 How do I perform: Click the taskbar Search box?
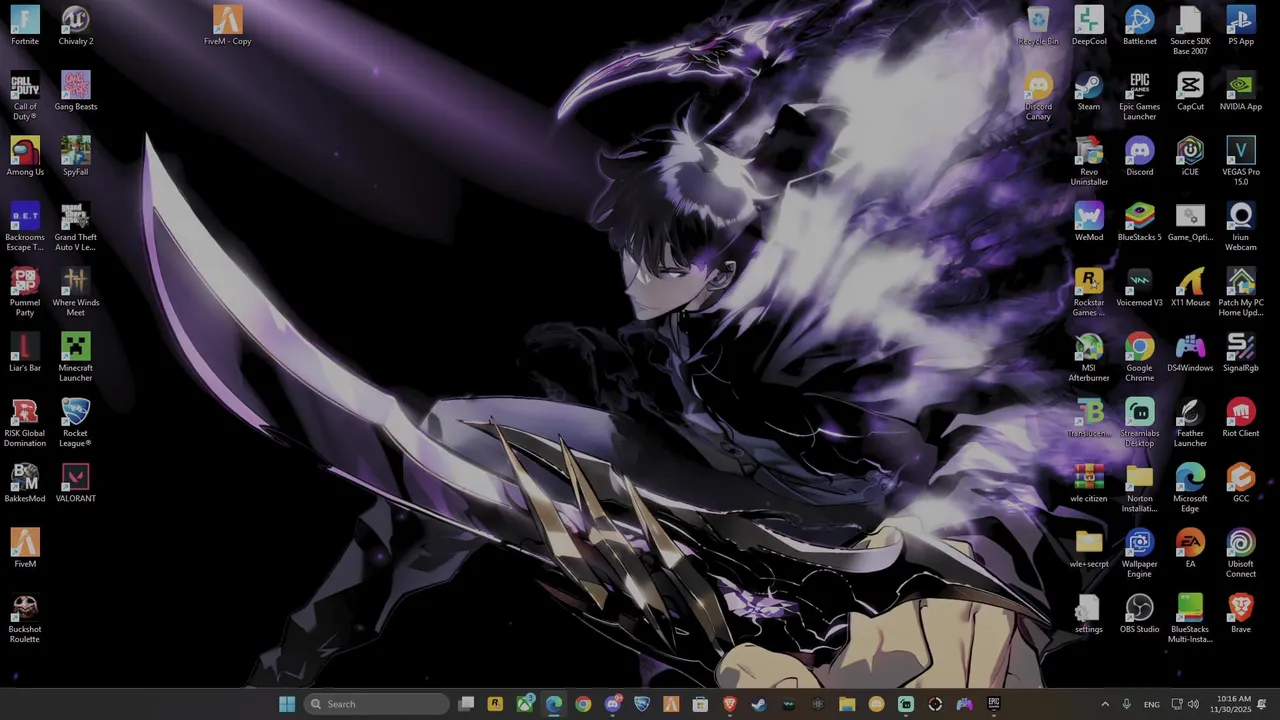click(x=376, y=704)
